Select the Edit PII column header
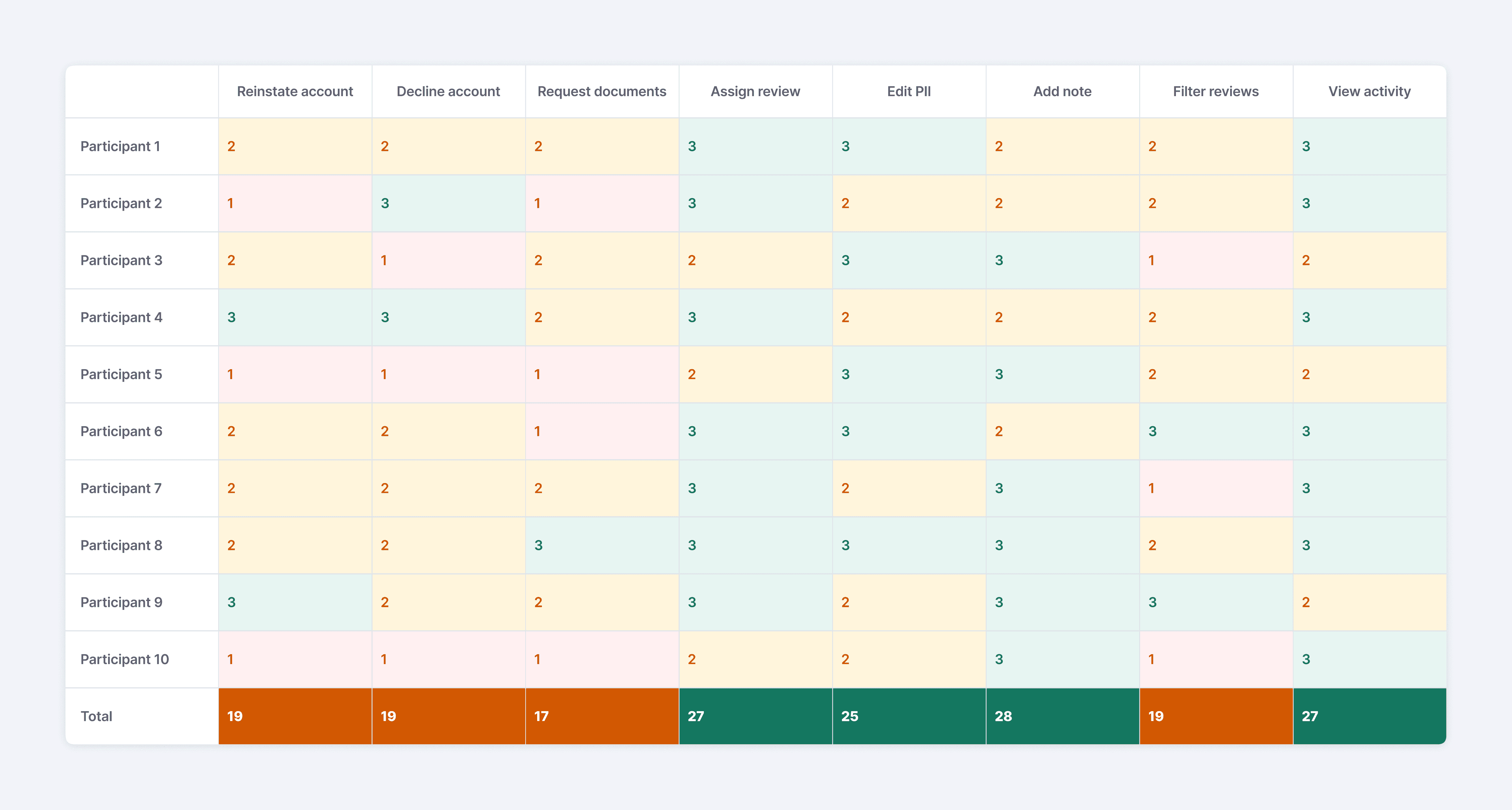Screen dimensions: 1512x810 click(x=909, y=92)
